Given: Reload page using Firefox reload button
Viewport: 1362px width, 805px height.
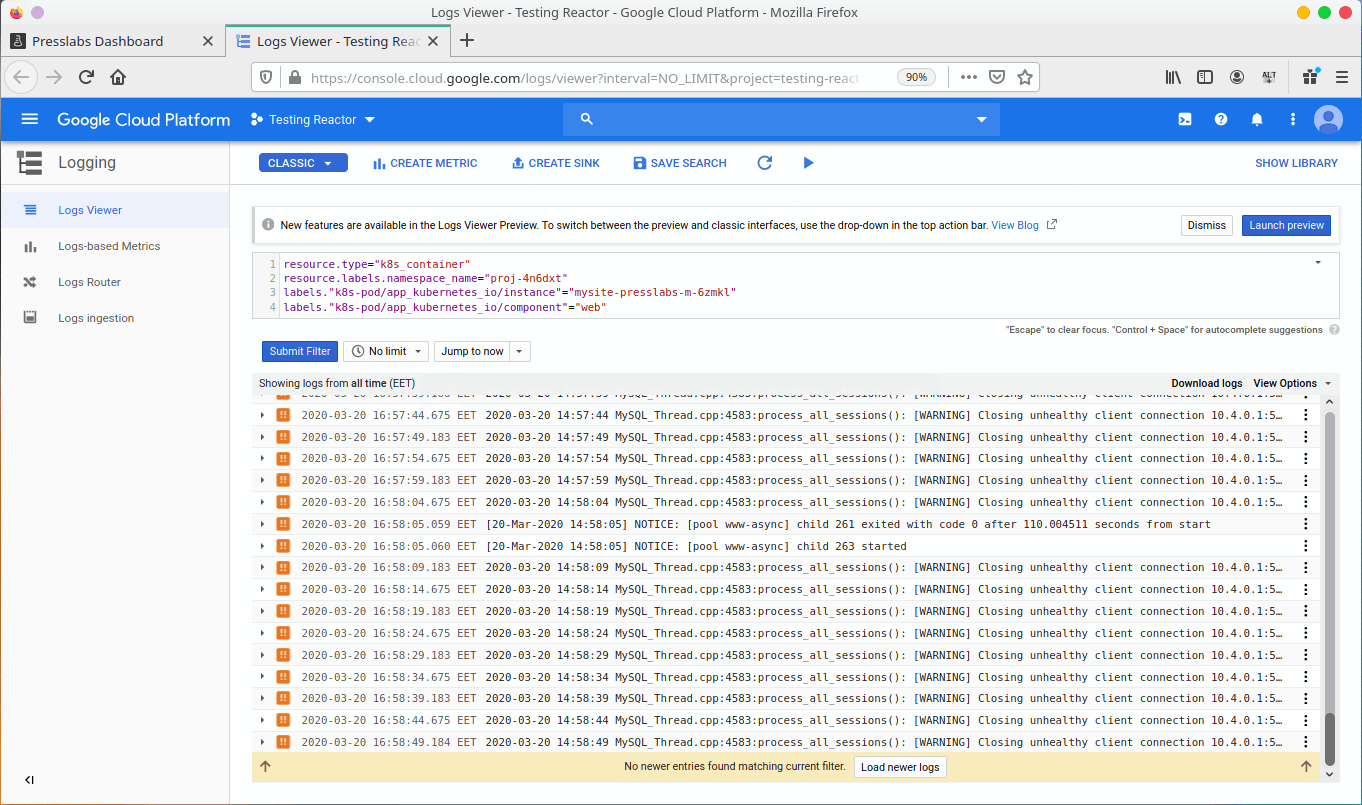Looking at the screenshot, I should pos(86,77).
